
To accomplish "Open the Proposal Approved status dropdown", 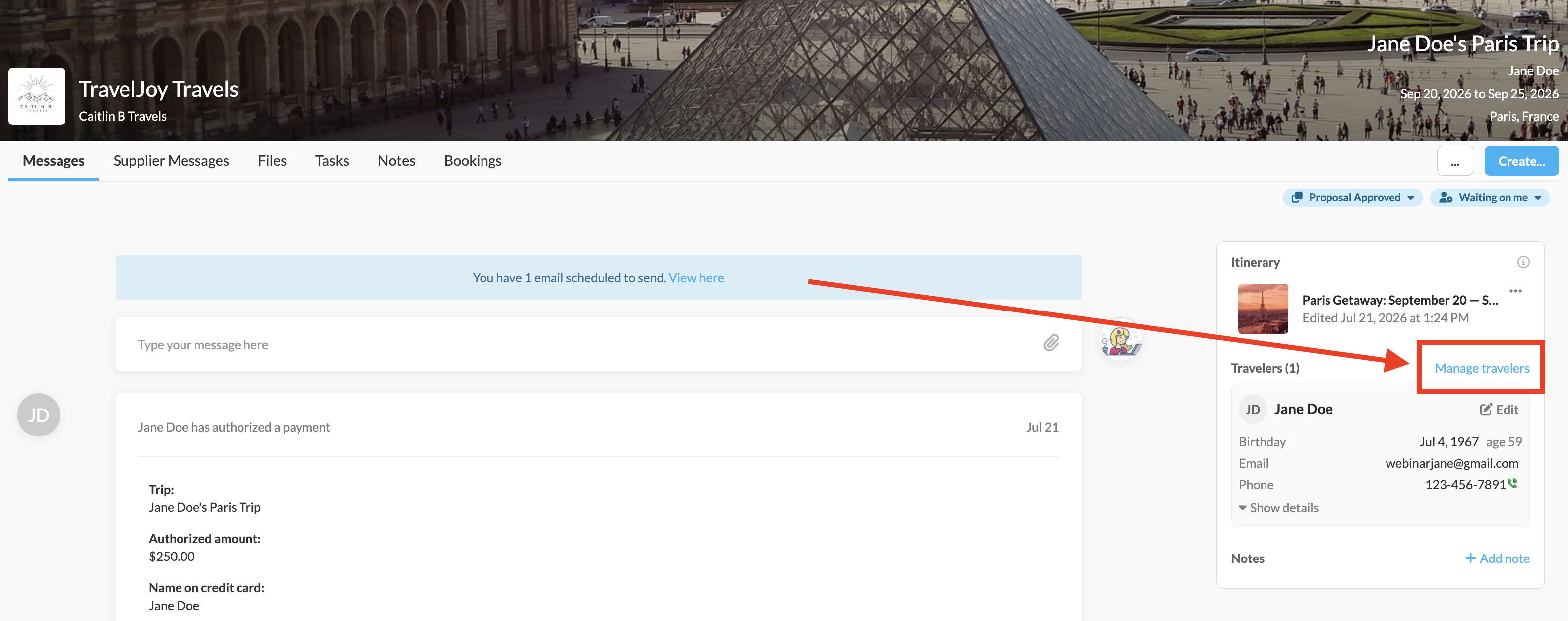I will pos(1352,198).
